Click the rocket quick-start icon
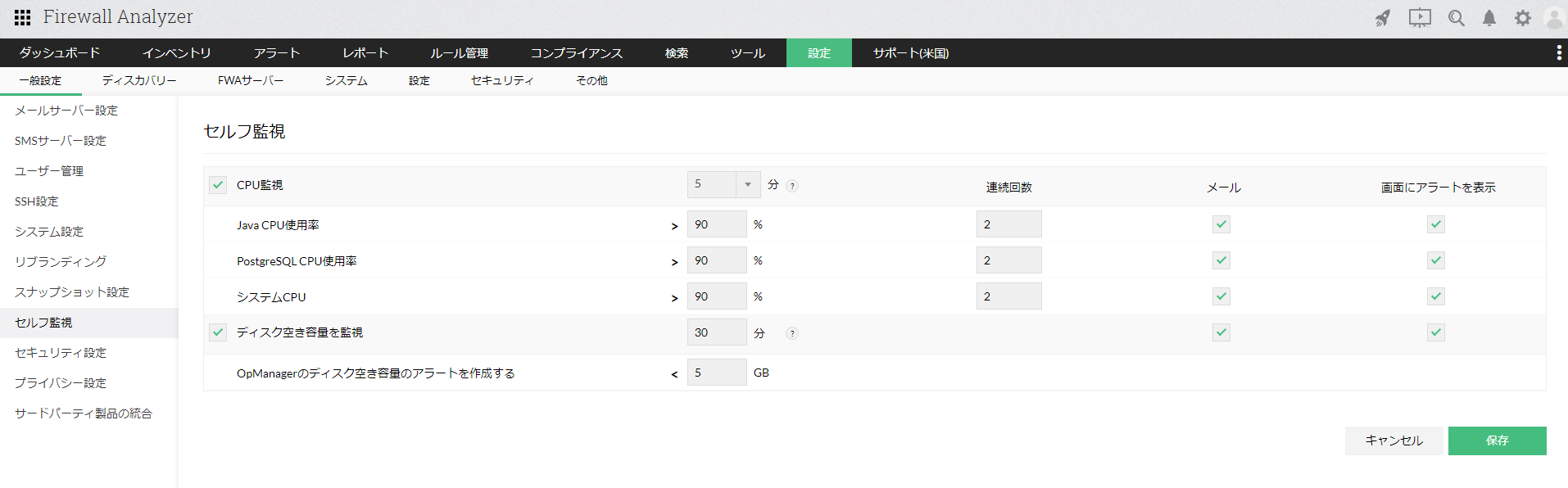 point(1383,18)
